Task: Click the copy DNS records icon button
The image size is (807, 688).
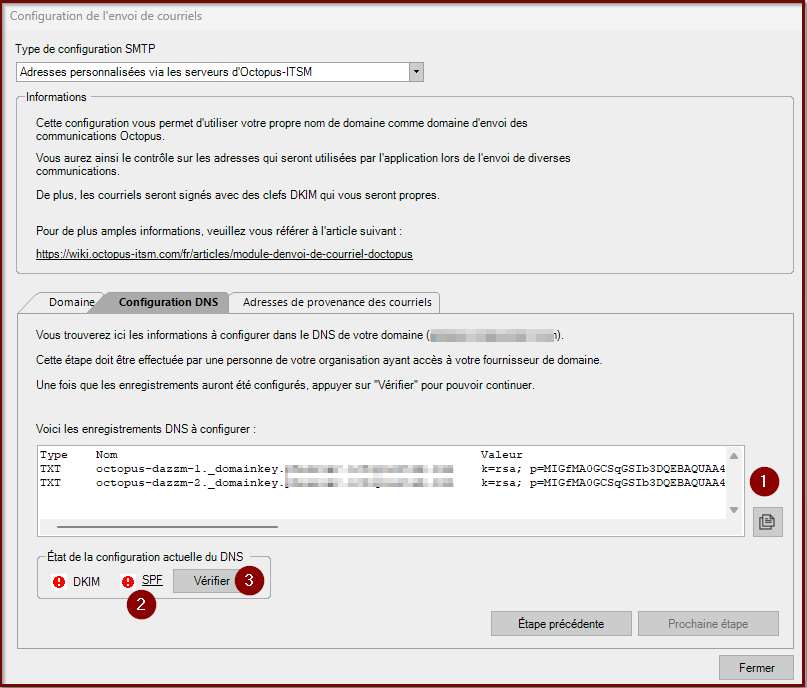Action: pyautogui.click(x=767, y=521)
